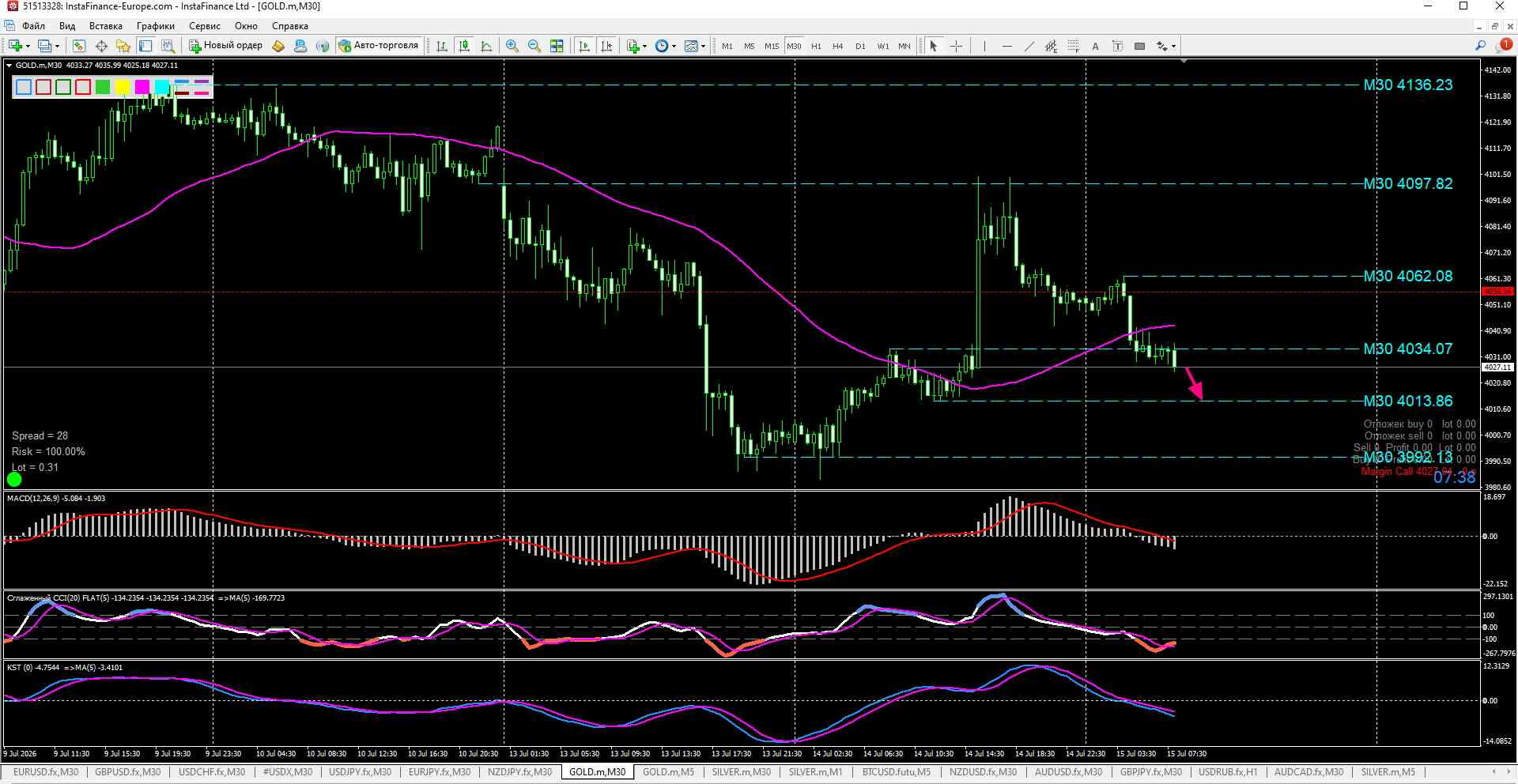Click the magenta color swatch on the chart
Image resolution: width=1518 pixels, height=784 pixels.
point(142,87)
